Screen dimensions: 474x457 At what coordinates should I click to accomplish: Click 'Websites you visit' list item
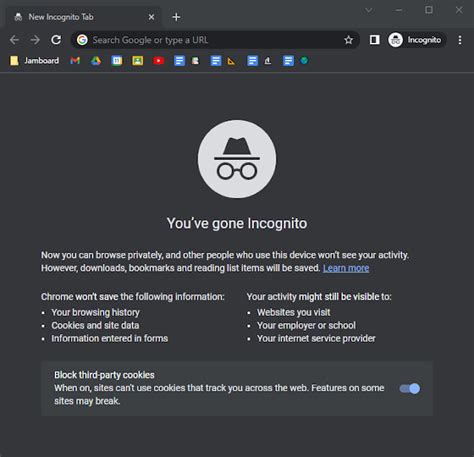(x=294, y=312)
